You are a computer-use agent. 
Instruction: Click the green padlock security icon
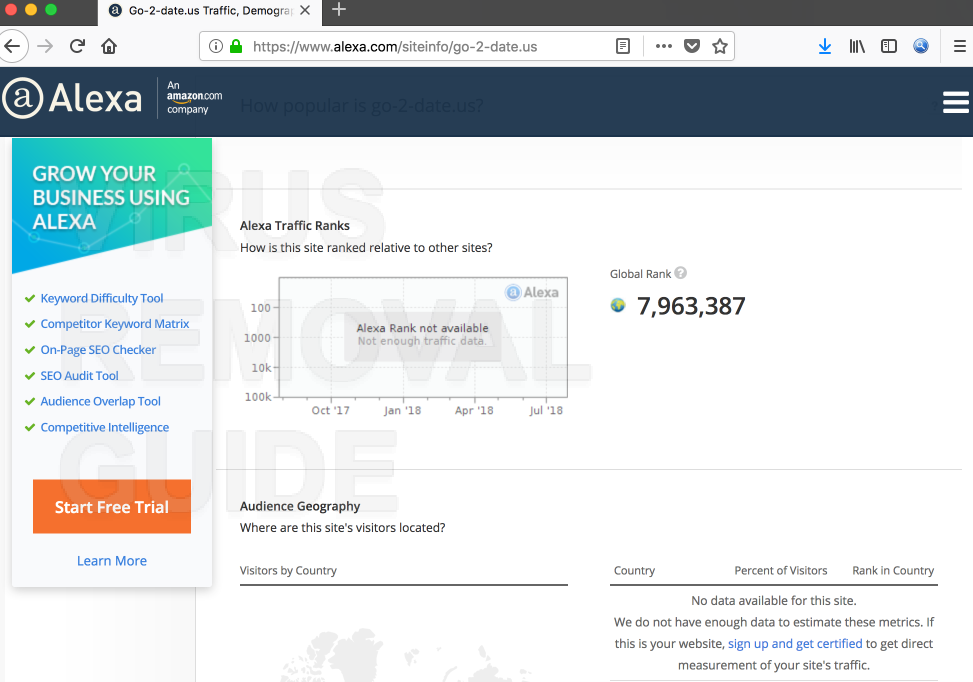coord(236,46)
